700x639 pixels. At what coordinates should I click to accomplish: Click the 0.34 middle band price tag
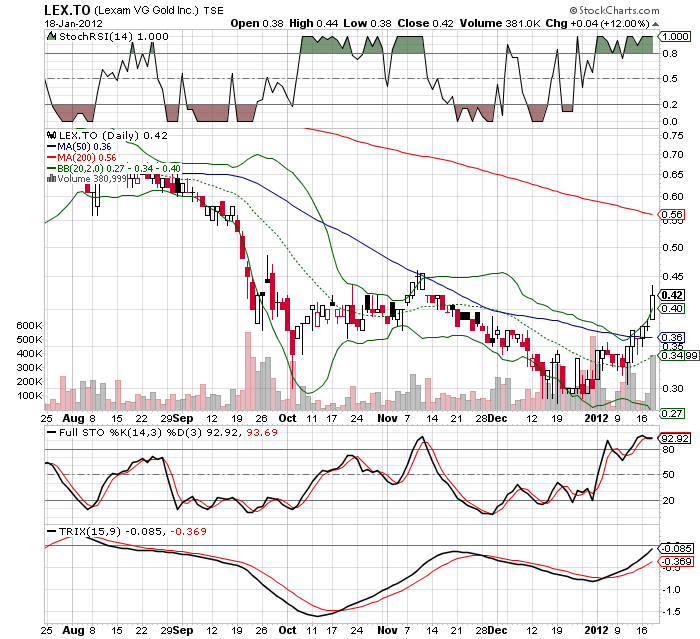click(x=672, y=355)
